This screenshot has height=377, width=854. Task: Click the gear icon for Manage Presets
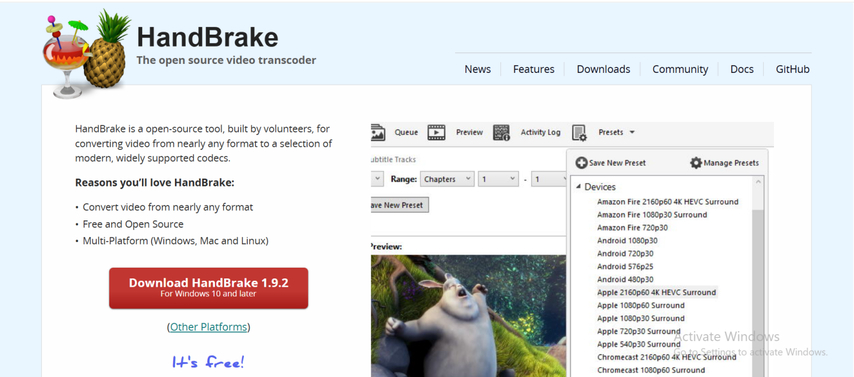696,163
